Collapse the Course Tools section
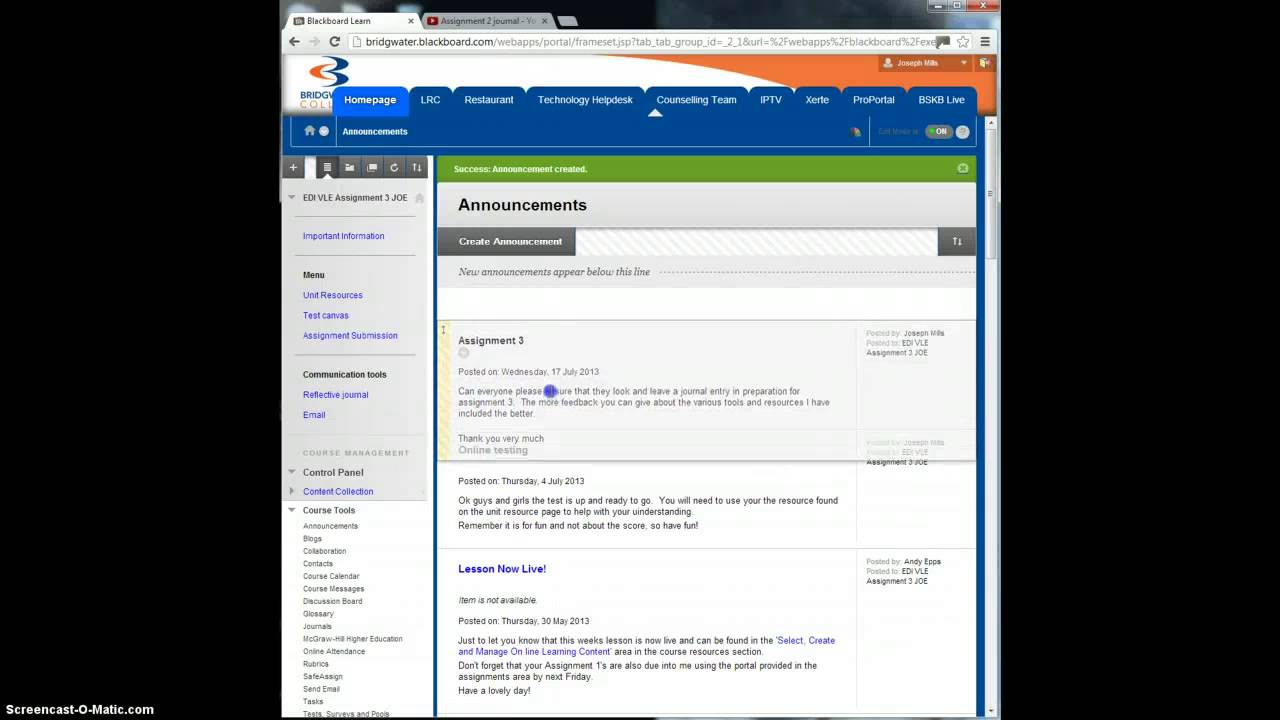 pos(292,510)
